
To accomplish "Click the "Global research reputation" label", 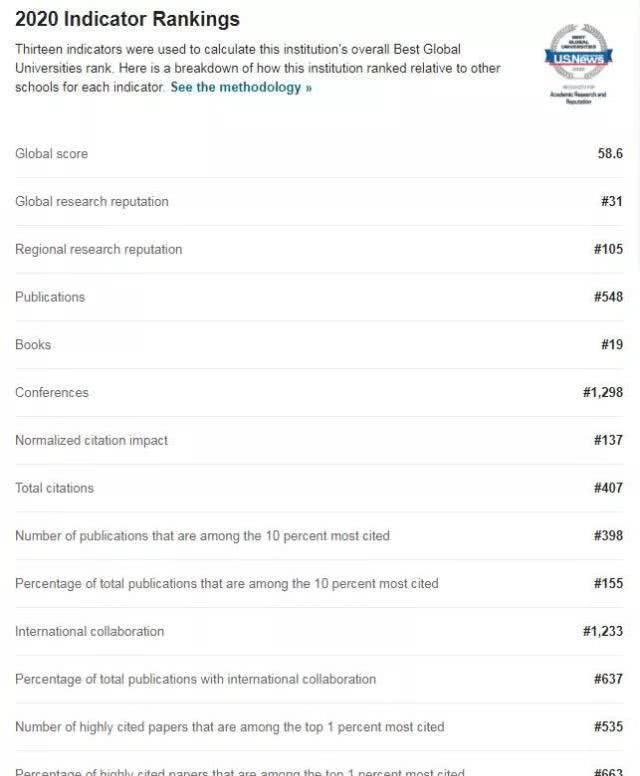I will tap(92, 202).
